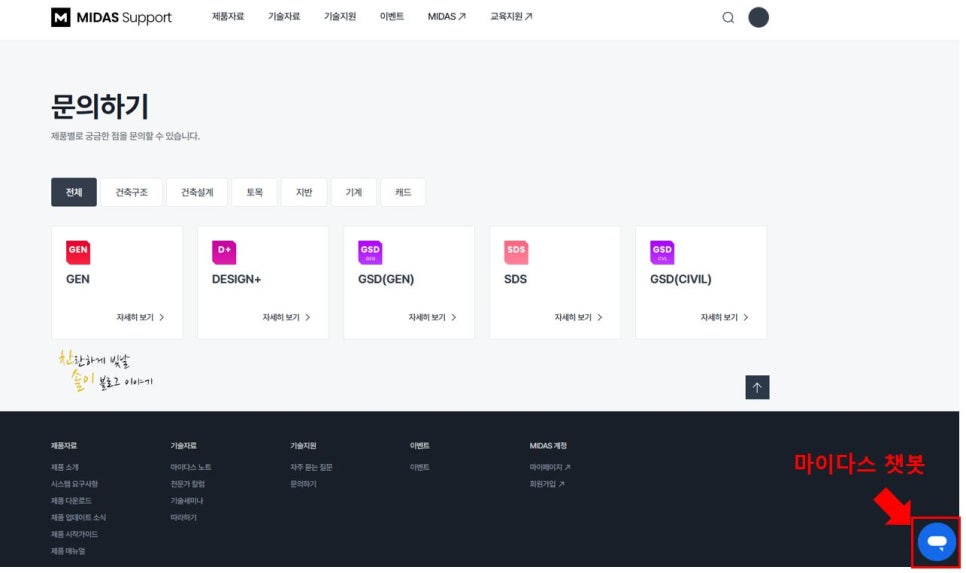
Task: Click the GSD(GEN) product icon
Action: [370, 252]
